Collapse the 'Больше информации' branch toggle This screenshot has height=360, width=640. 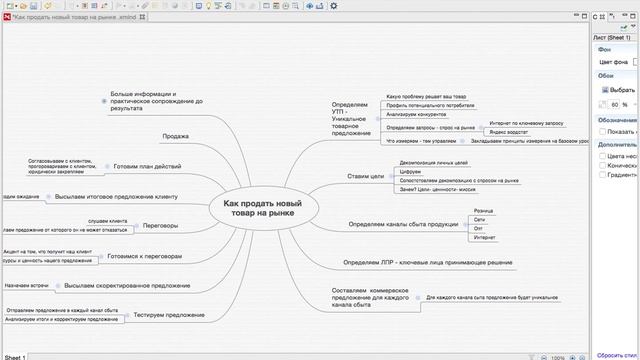click(104, 101)
